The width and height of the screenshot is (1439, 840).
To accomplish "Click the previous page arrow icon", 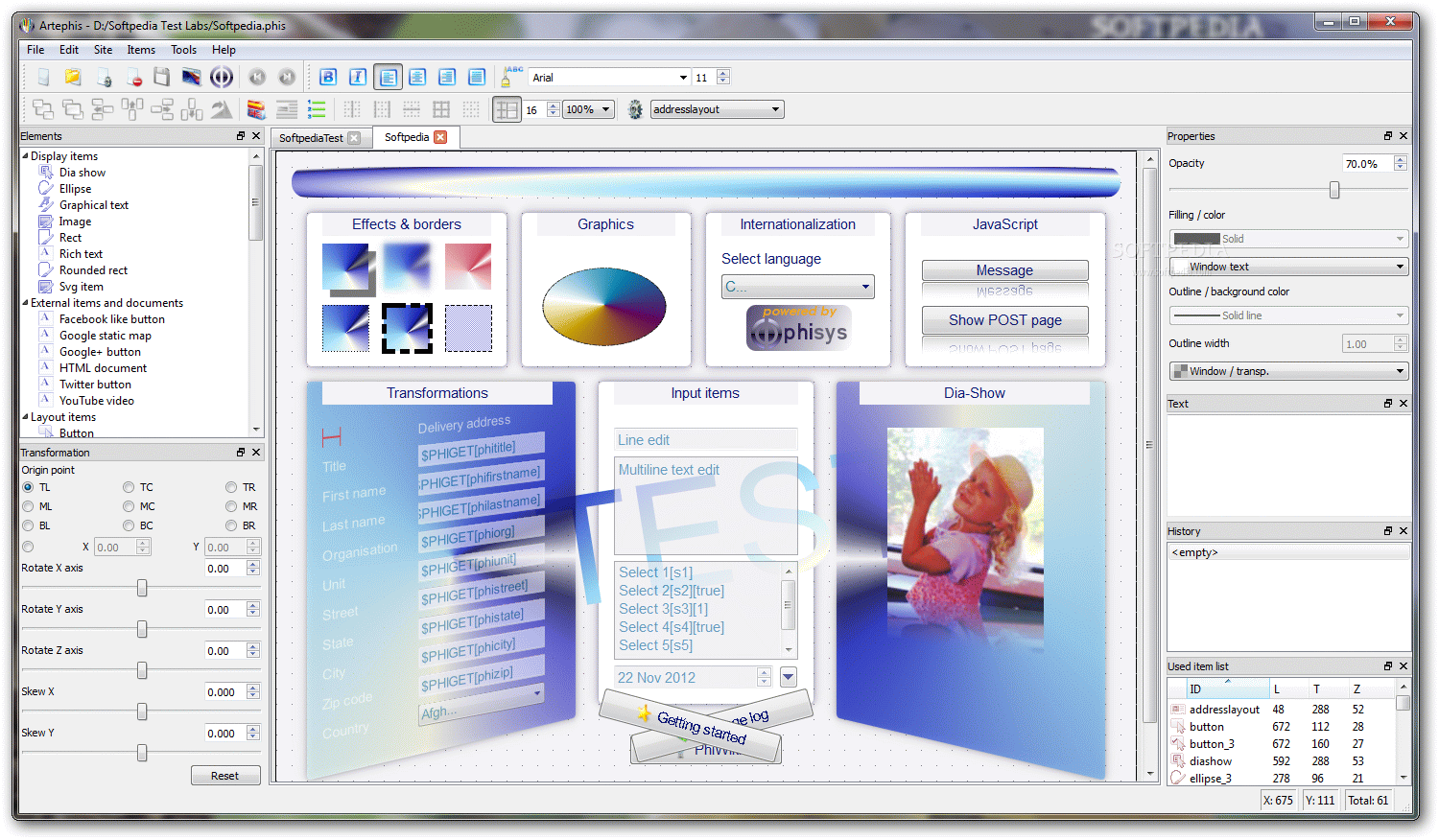I will tap(257, 78).
